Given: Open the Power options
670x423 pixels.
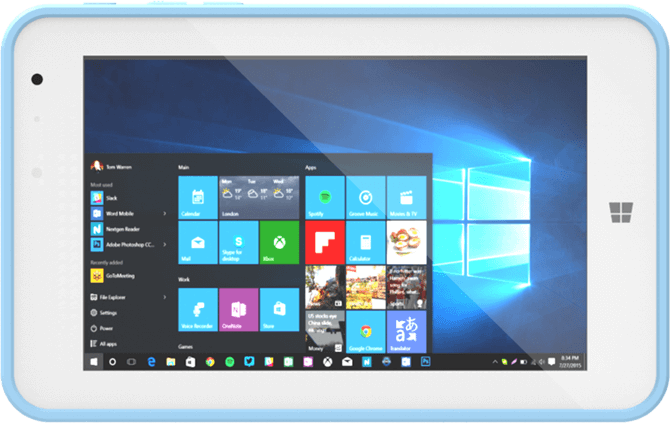Looking at the screenshot, I should coord(102,328).
